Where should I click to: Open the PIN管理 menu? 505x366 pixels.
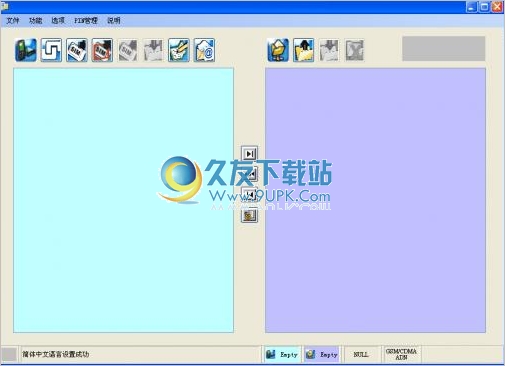click(x=86, y=21)
